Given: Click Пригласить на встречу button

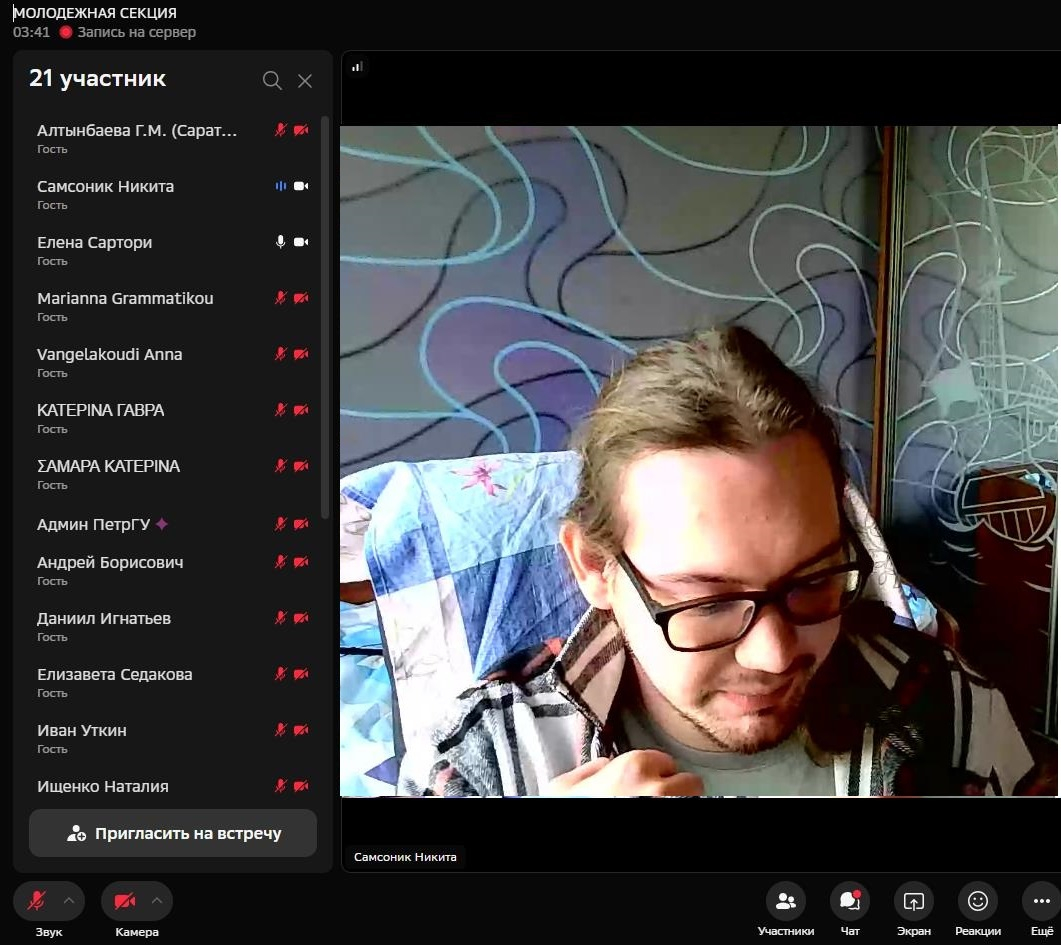Looking at the screenshot, I should pyautogui.click(x=173, y=833).
